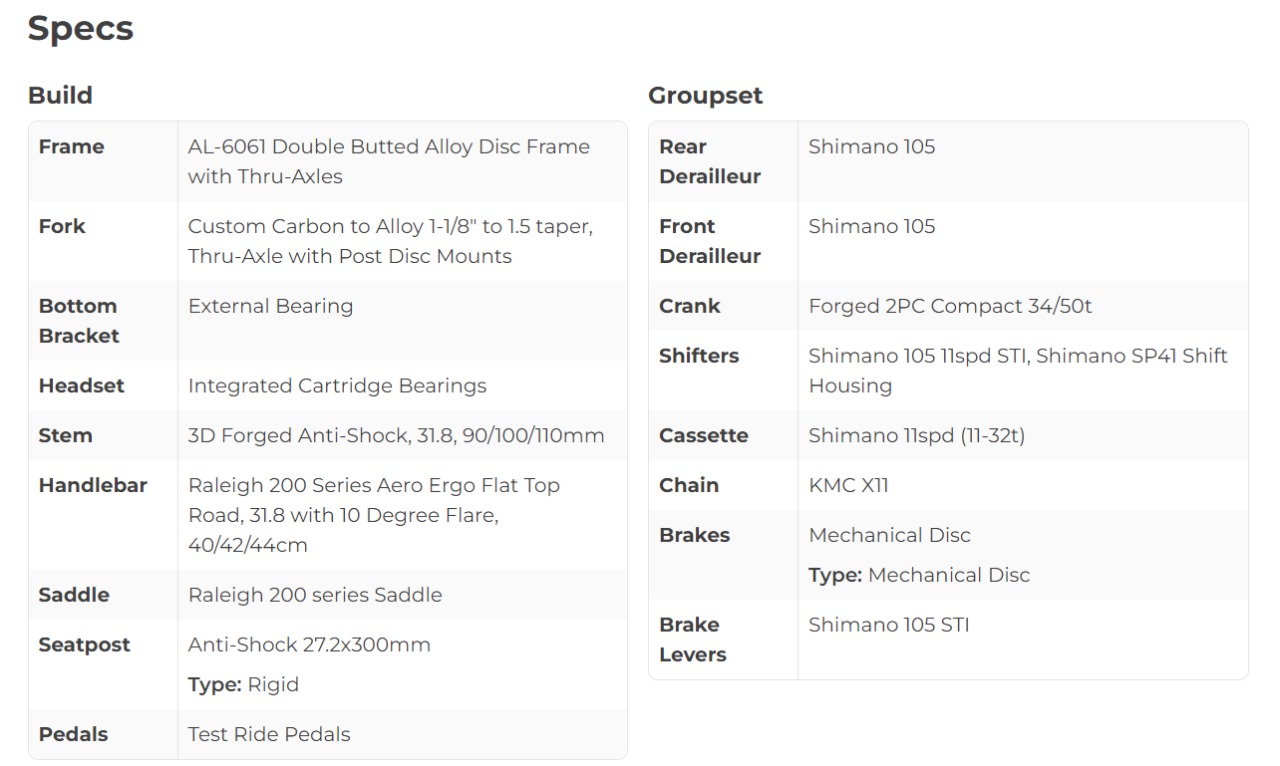Select the Frame row label

coord(71,147)
